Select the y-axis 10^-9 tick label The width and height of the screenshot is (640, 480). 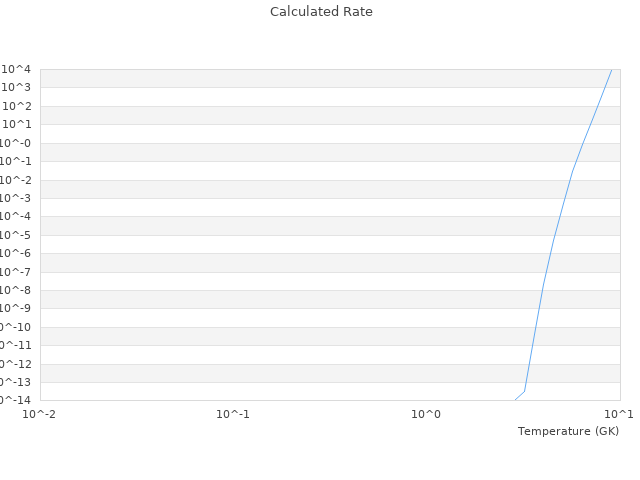15,308
